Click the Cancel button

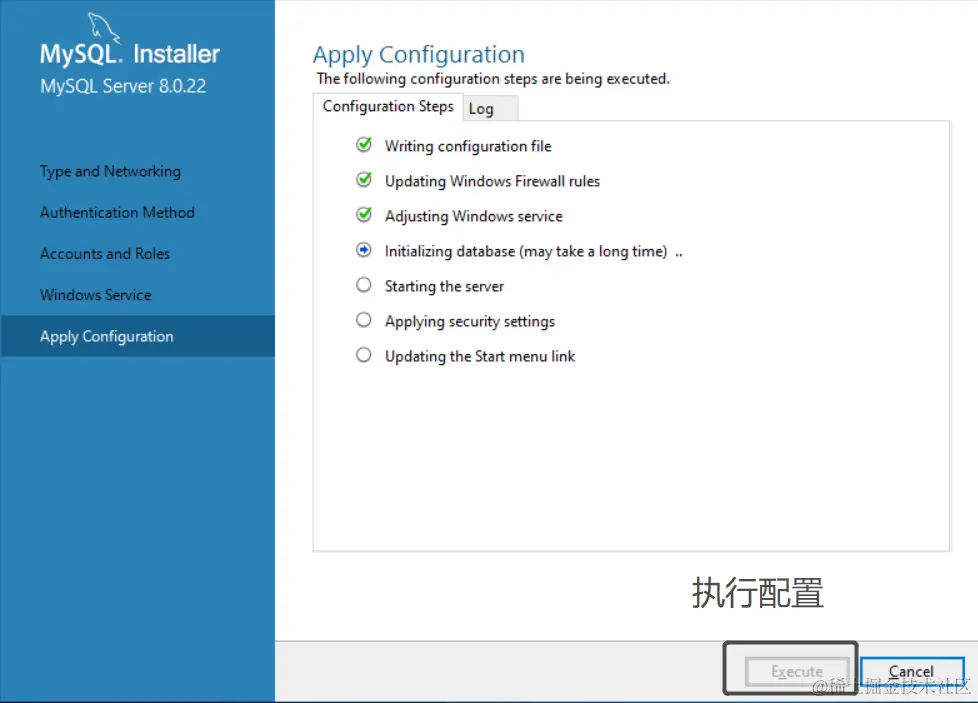[912, 672]
